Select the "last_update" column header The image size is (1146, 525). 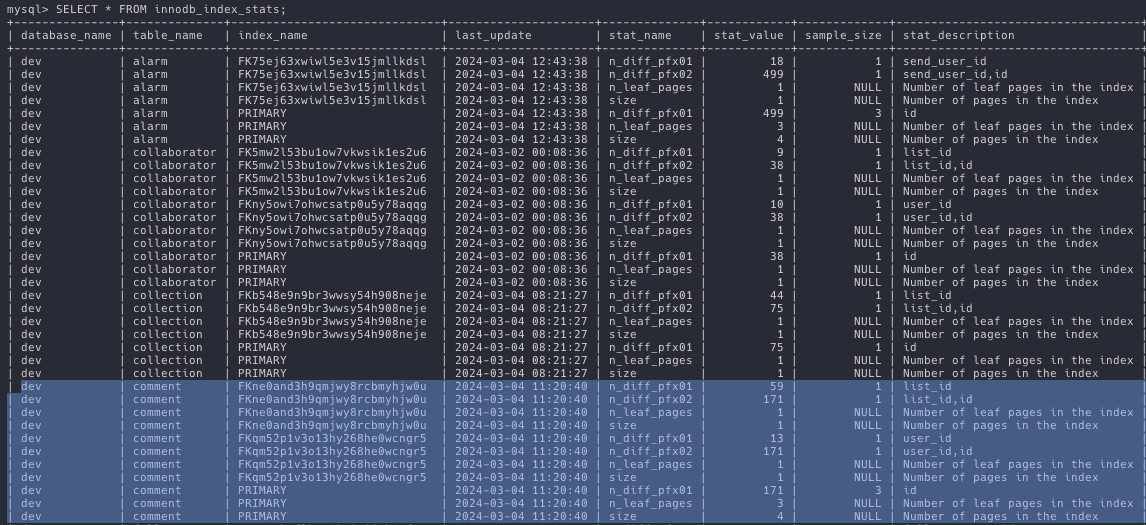click(x=493, y=35)
